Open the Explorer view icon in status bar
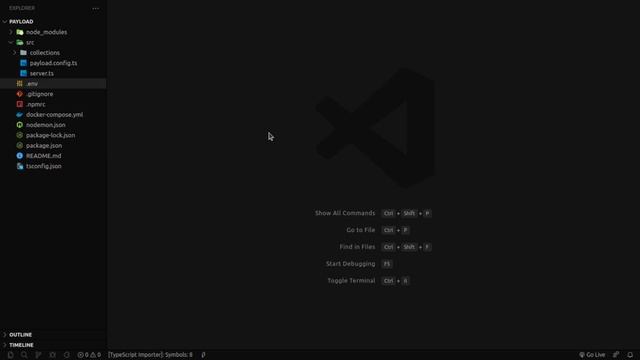 click(11, 355)
